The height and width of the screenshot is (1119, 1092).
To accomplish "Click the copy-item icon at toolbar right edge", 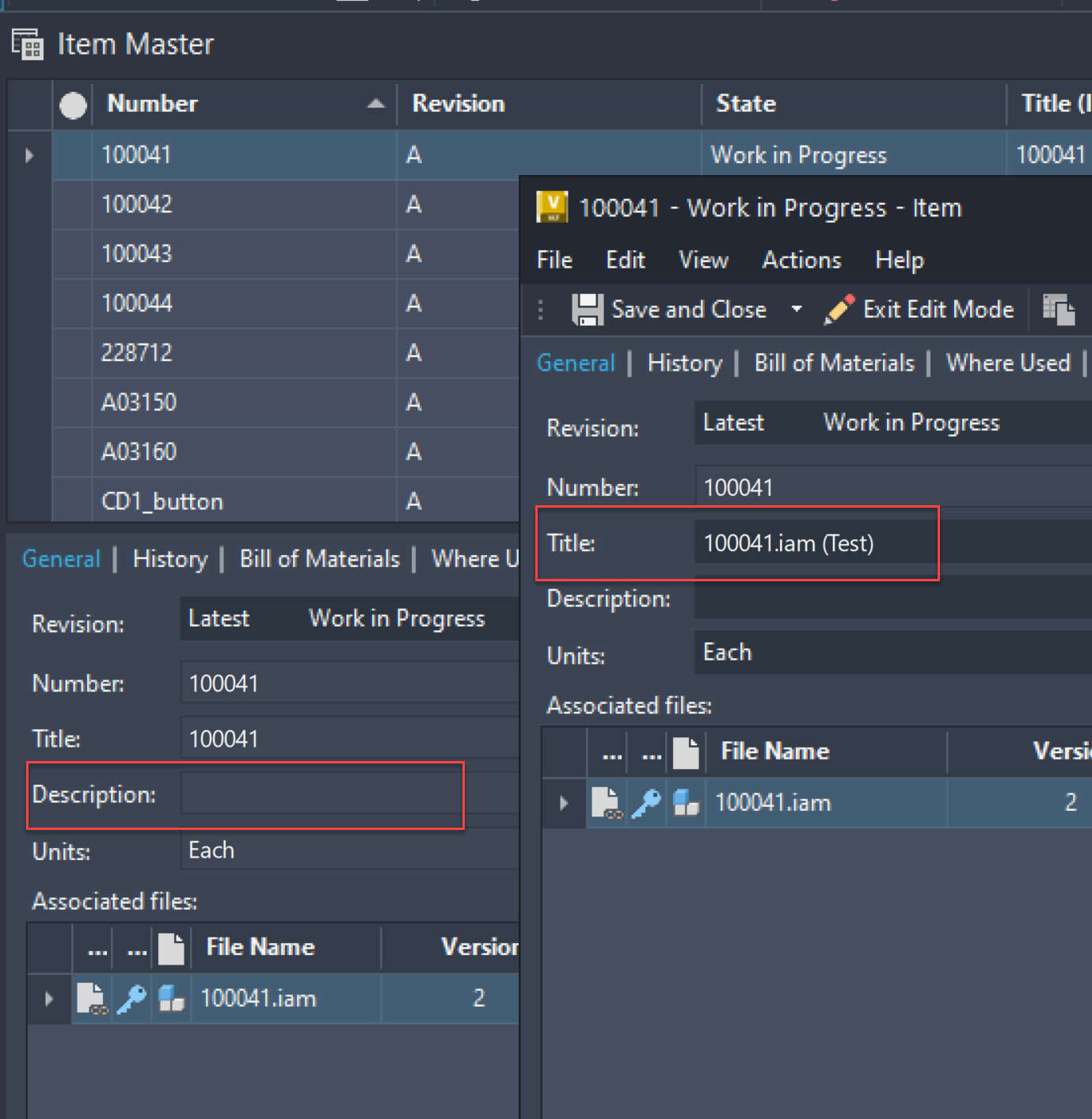I will coord(1060,309).
